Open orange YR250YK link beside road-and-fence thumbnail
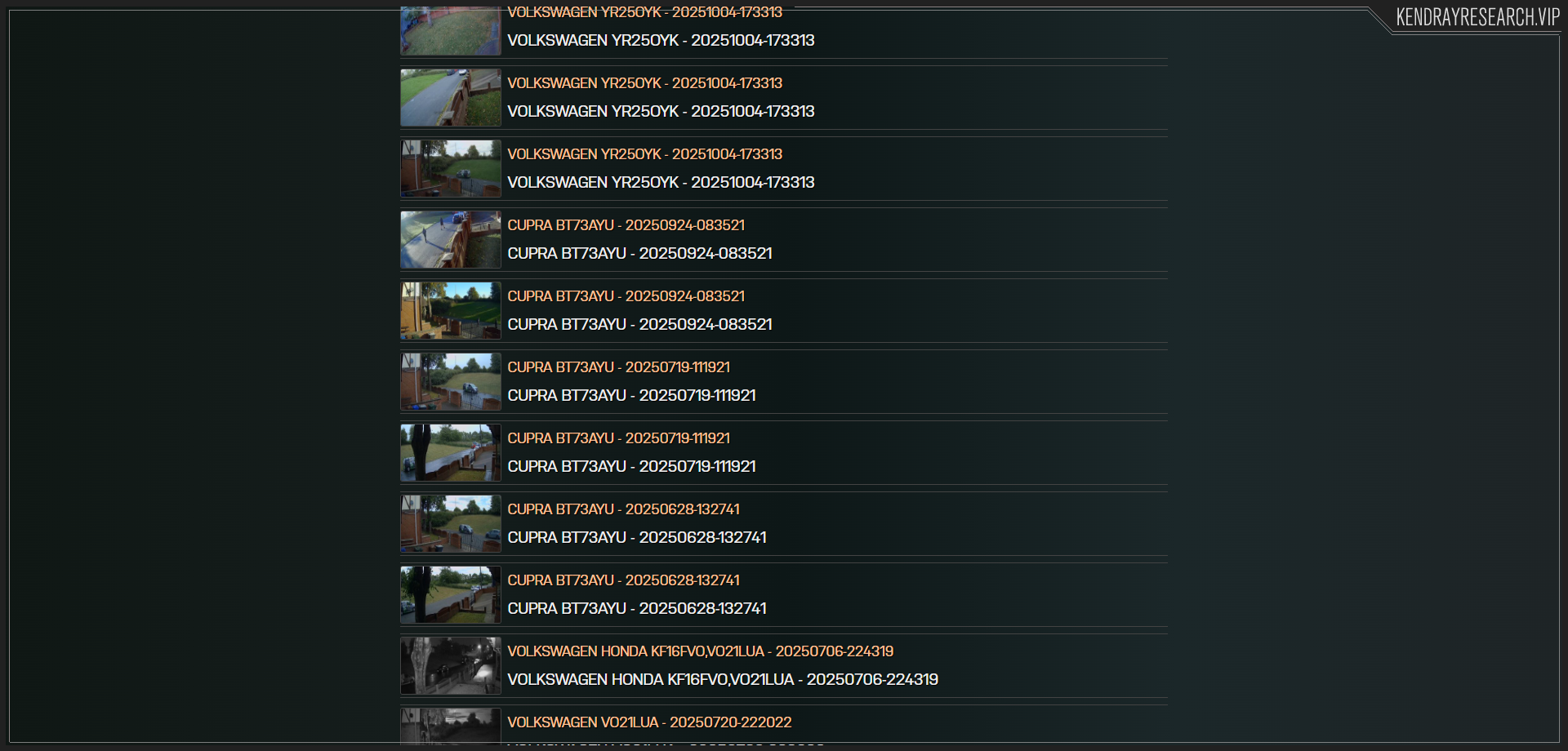This screenshot has height=751, width=1568. (x=645, y=83)
